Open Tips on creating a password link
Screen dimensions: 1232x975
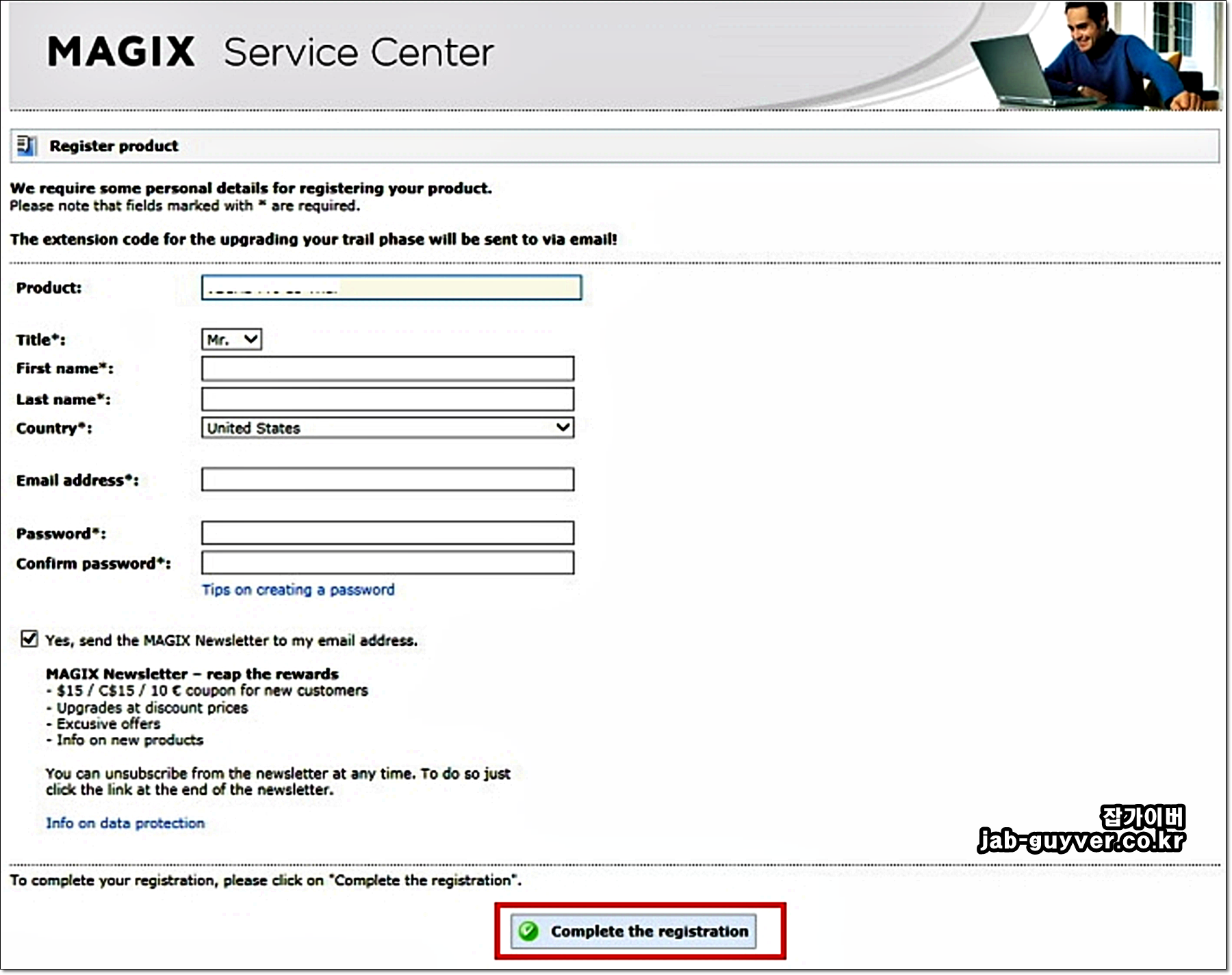(x=298, y=590)
